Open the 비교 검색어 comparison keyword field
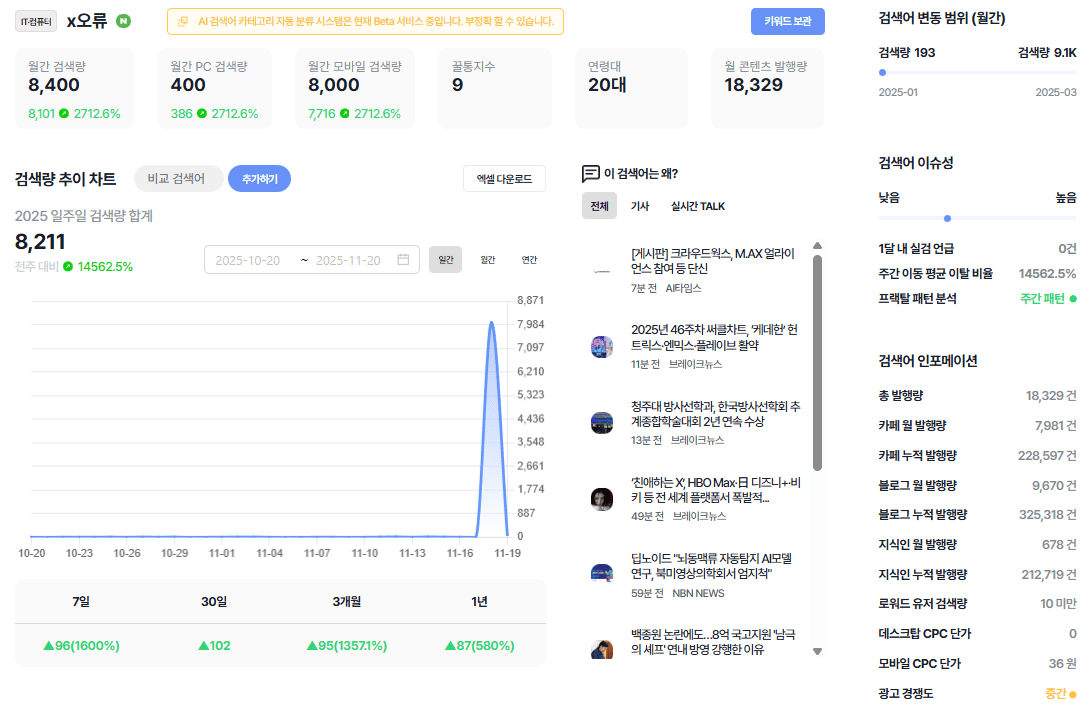The height and width of the screenshot is (708, 1090). click(x=177, y=179)
